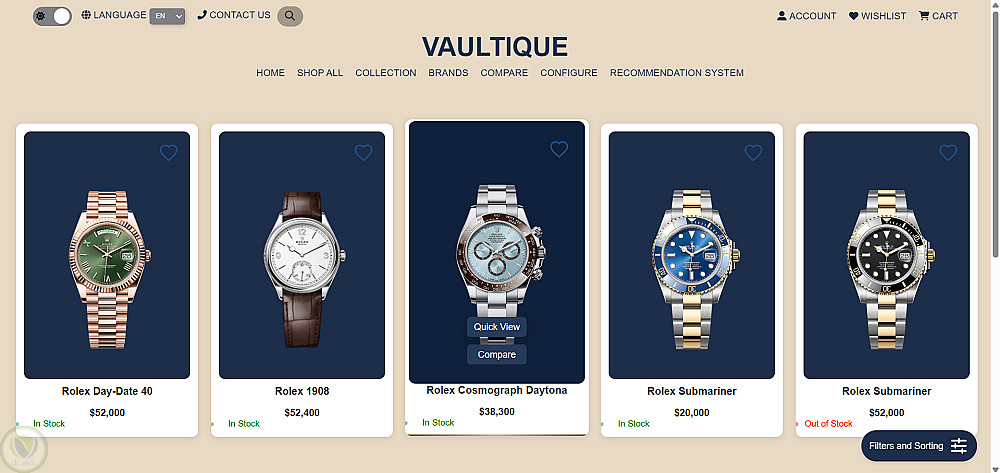Open the EN language dropdown
1000x473 pixels.
point(167,16)
